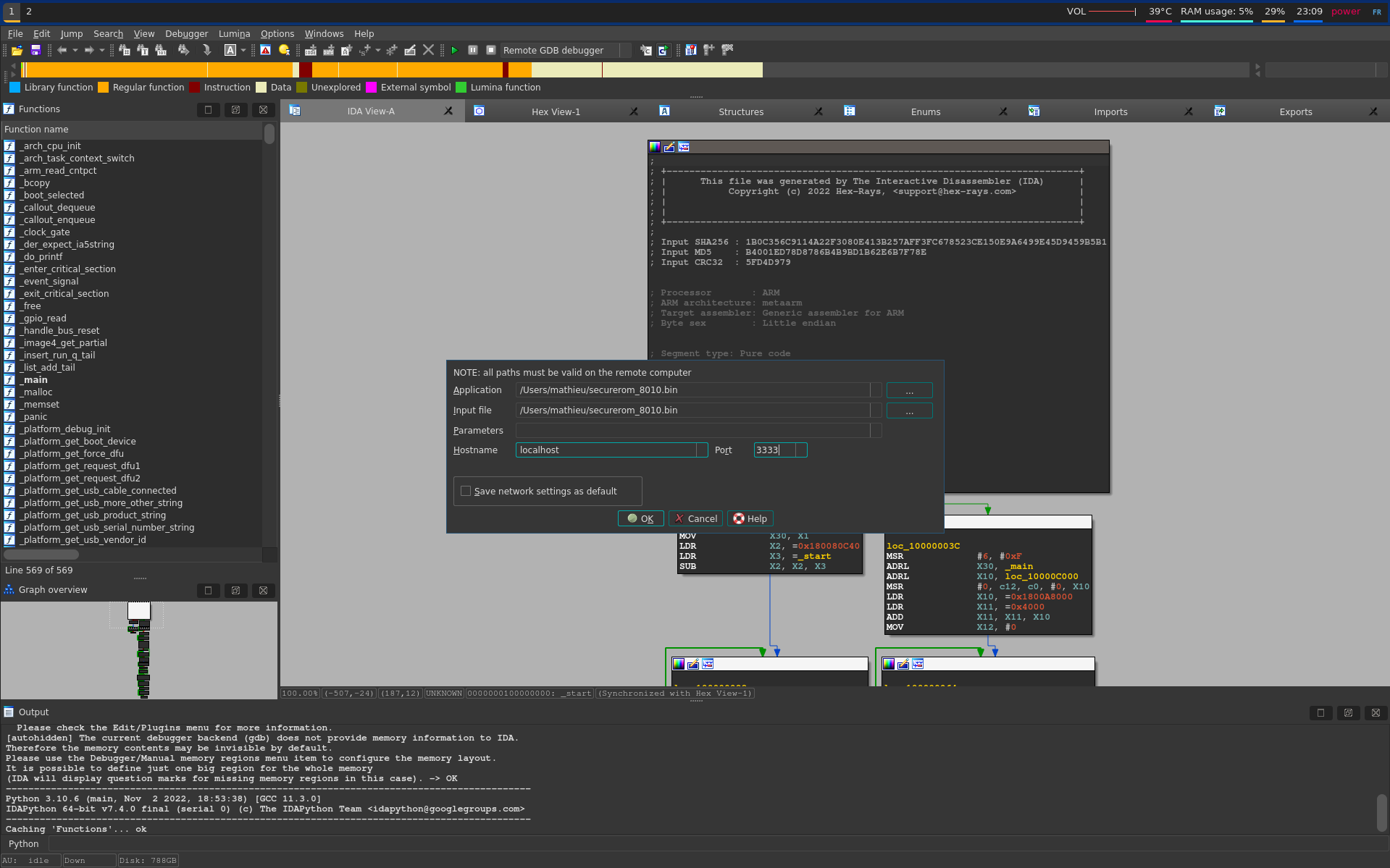This screenshot has width=1390, height=868.
Task: Open the Debugger menu
Action: click(x=186, y=34)
